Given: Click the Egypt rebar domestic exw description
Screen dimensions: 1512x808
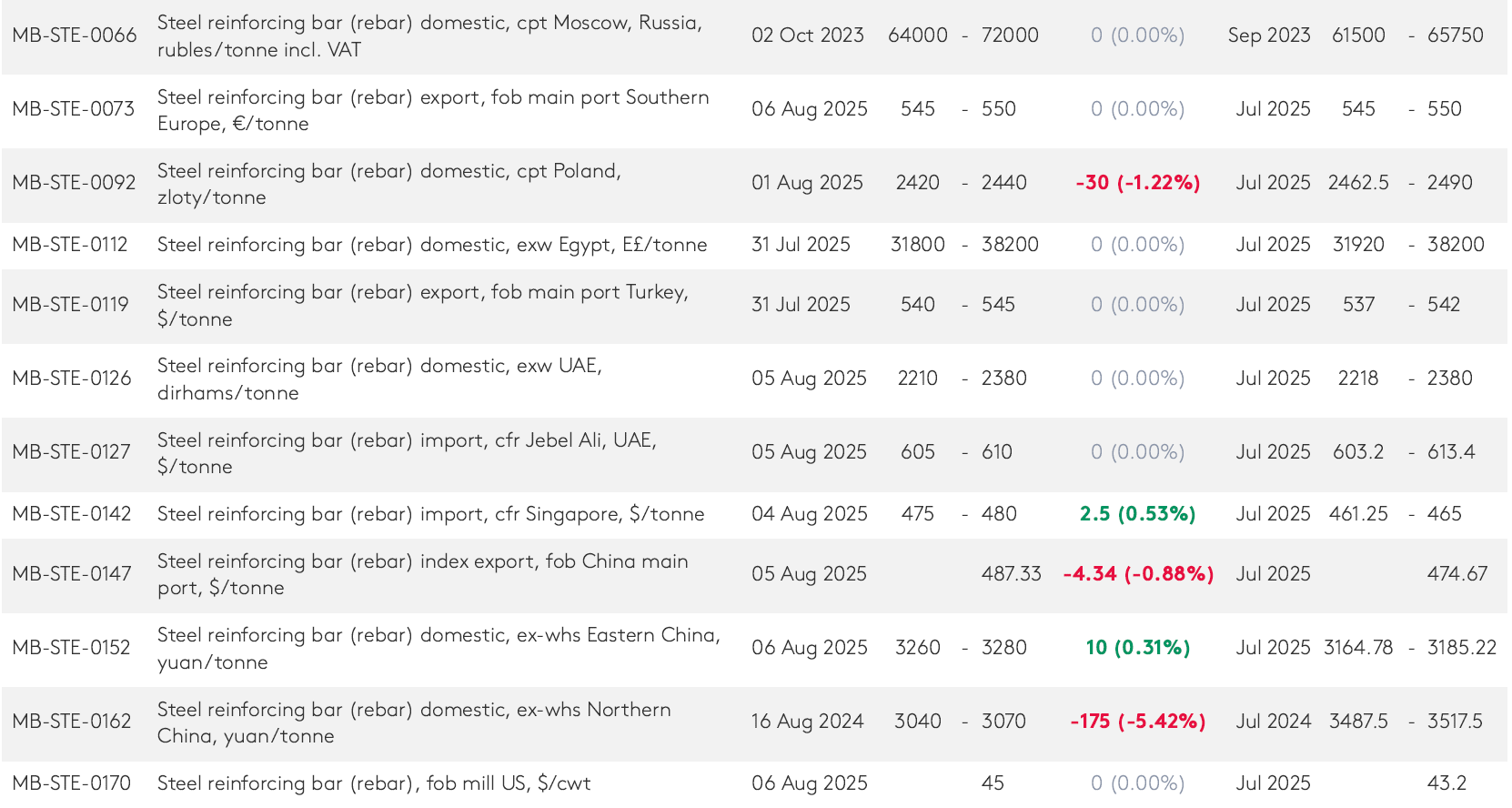Looking at the screenshot, I should tap(432, 245).
